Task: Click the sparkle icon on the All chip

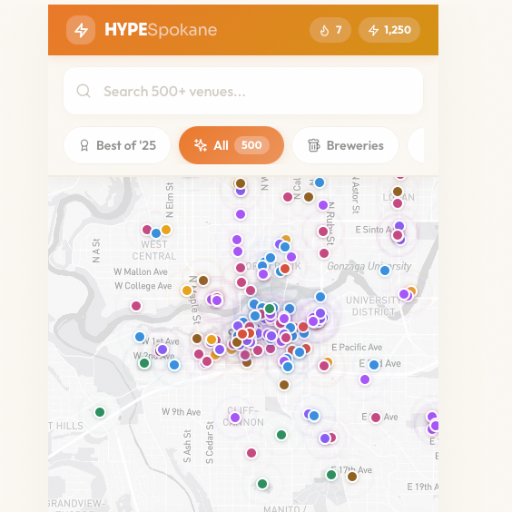Action: (200, 145)
